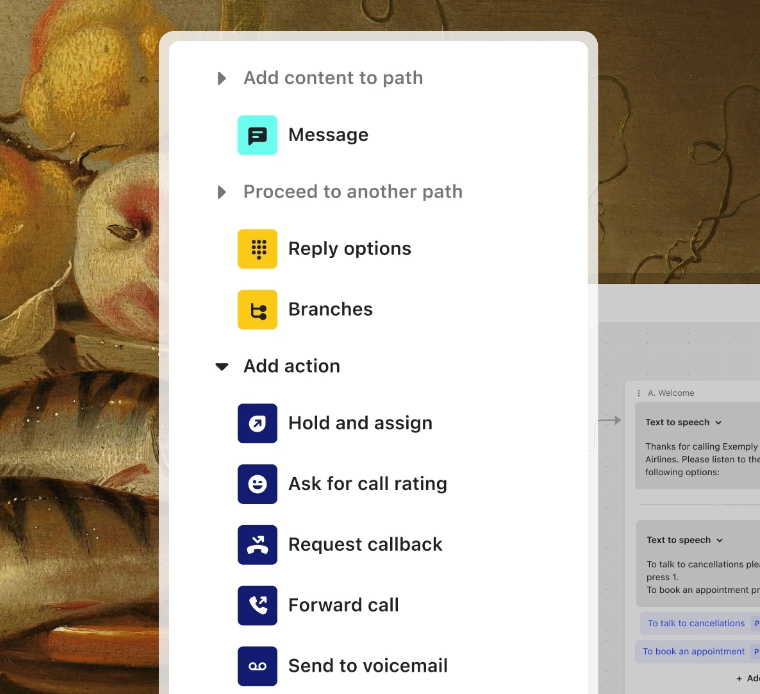Image resolution: width=760 pixels, height=694 pixels.
Task: Select the Forward call icon
Action: pyautogui.click(x=257, y=605)
